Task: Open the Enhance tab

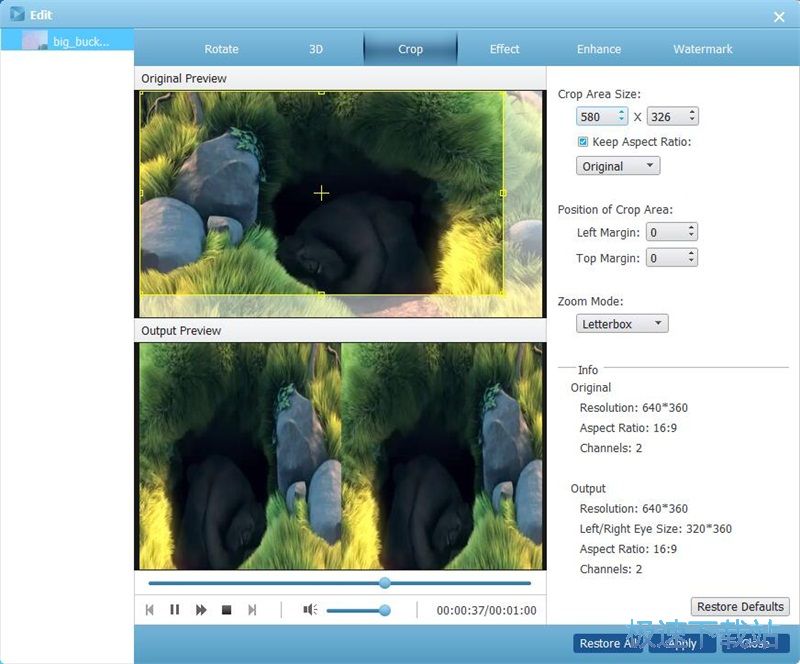Action: point(599,49)
